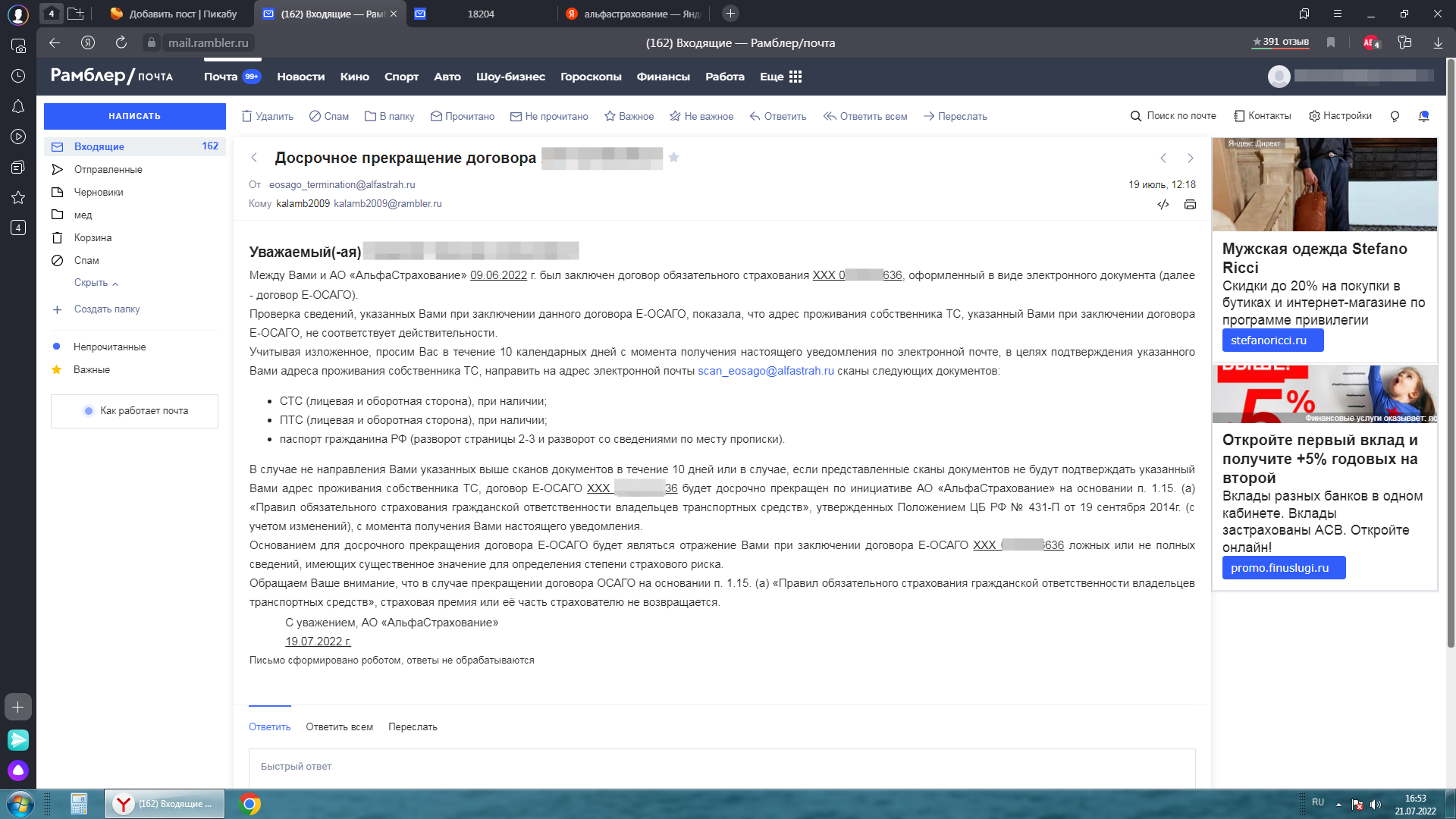Open mail Настройки

[x=1340, y=116]
